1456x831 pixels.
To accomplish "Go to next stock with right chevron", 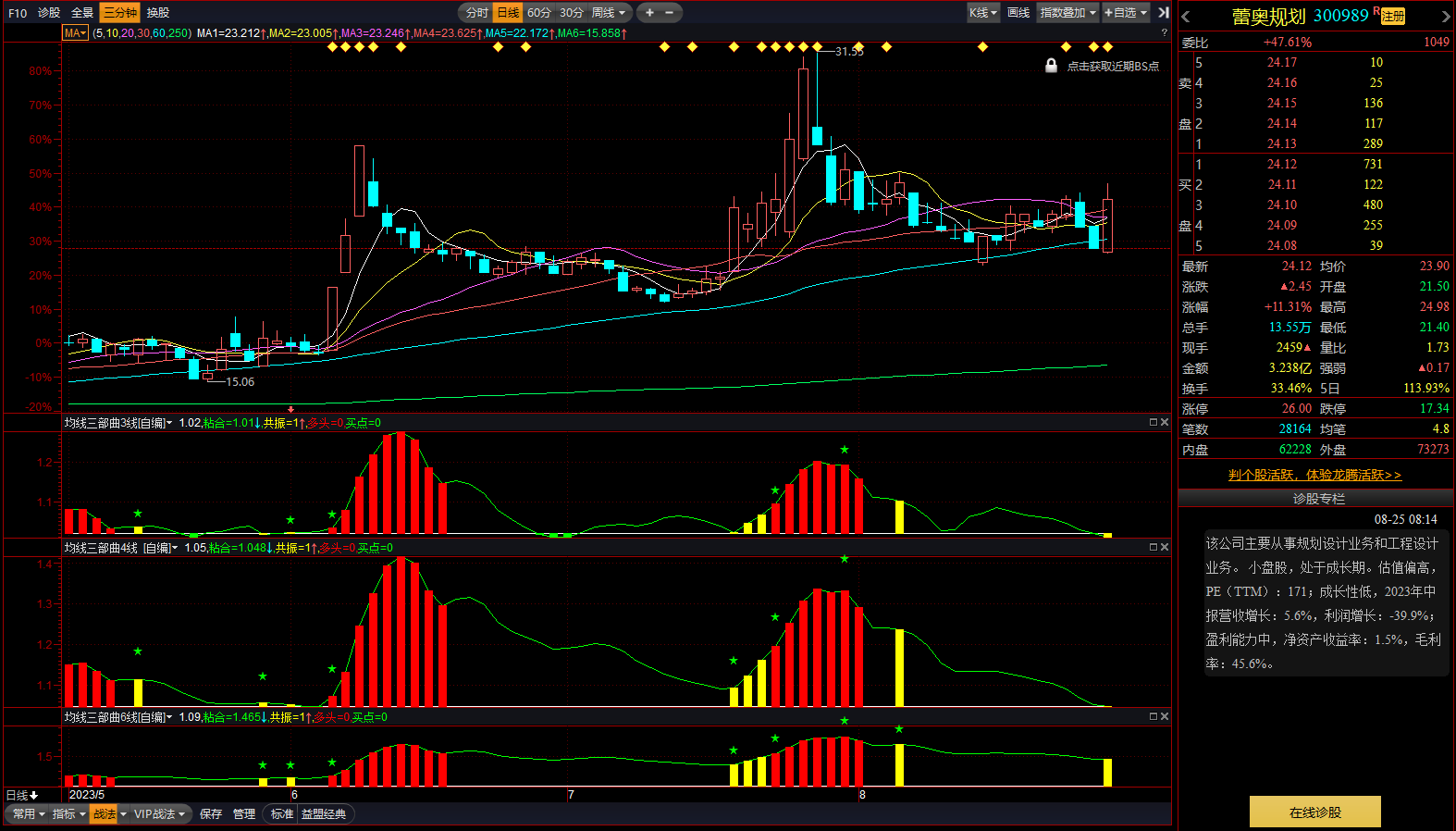I will click(1446, 17).
